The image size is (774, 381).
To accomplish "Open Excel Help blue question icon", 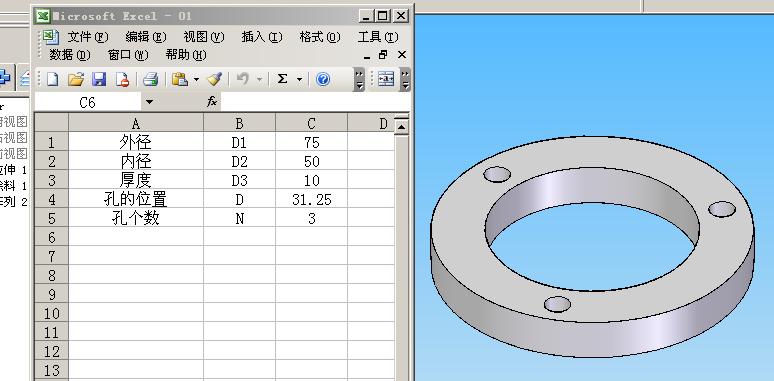I will click(x=323, y=79).
